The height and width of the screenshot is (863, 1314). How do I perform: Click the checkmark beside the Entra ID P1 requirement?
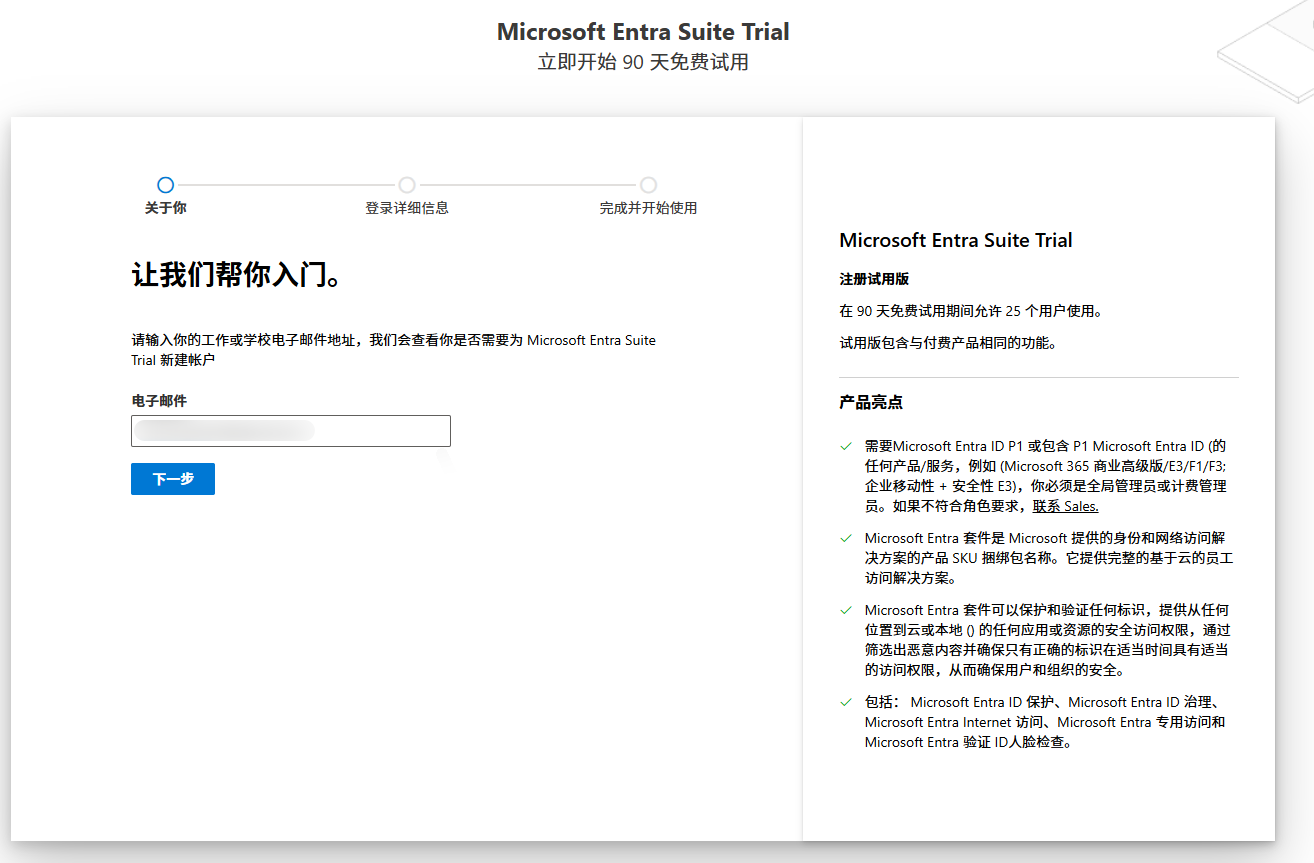point(846,446)
